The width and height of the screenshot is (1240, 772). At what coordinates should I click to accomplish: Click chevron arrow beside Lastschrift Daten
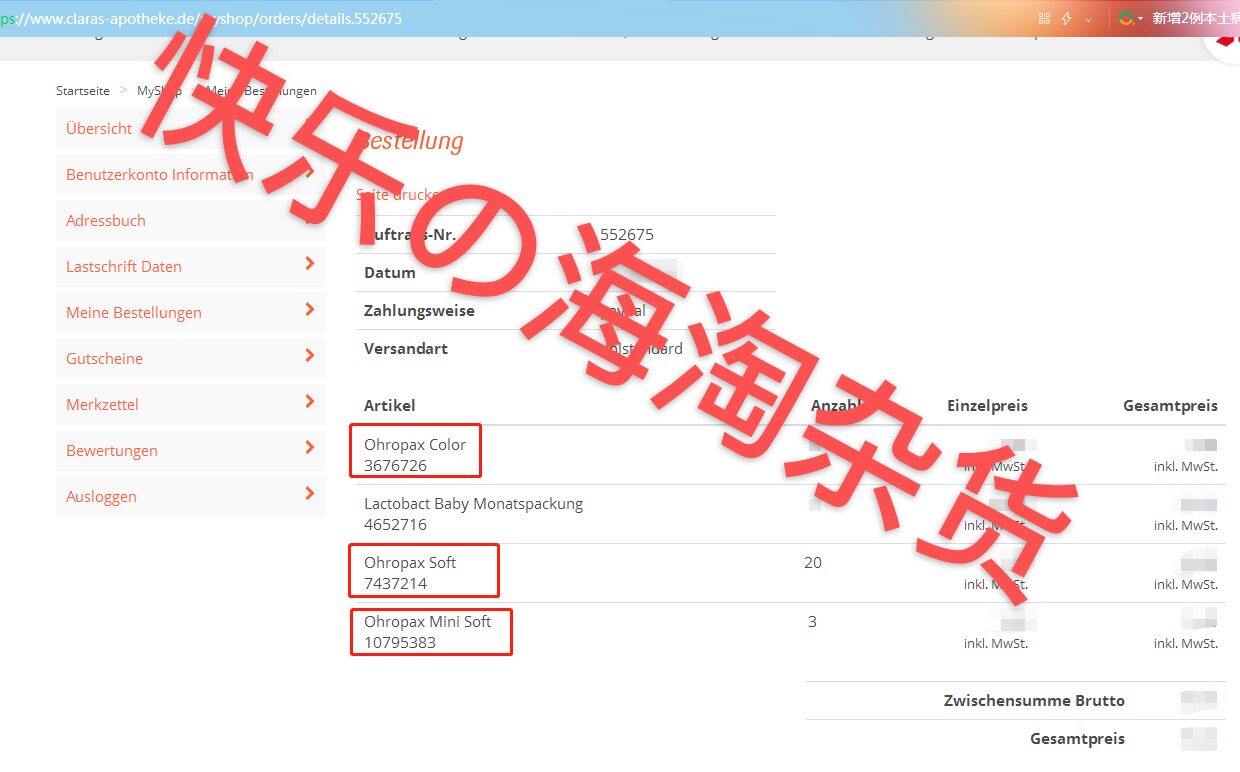pos(309,264)
